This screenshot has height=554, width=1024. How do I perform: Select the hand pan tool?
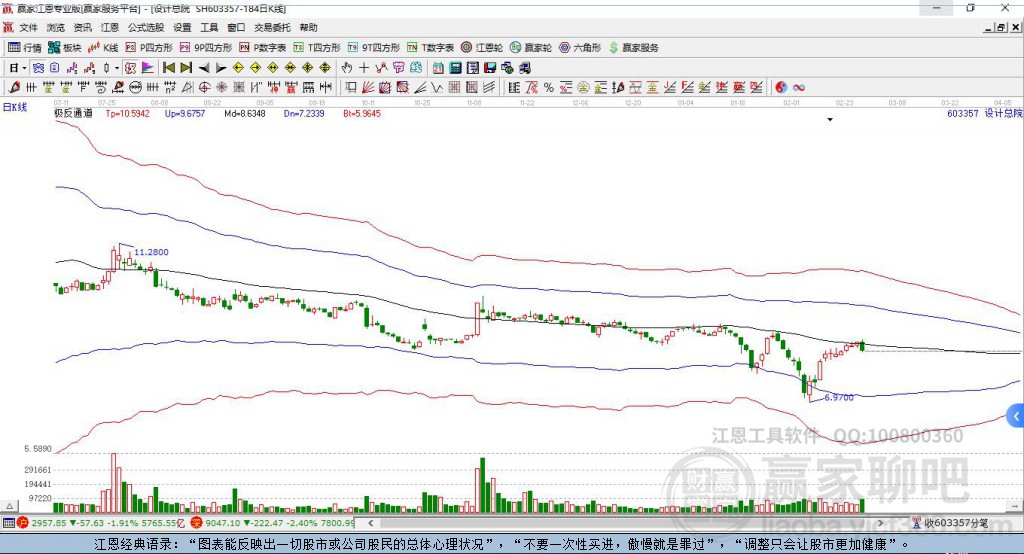tap(346, 68)
